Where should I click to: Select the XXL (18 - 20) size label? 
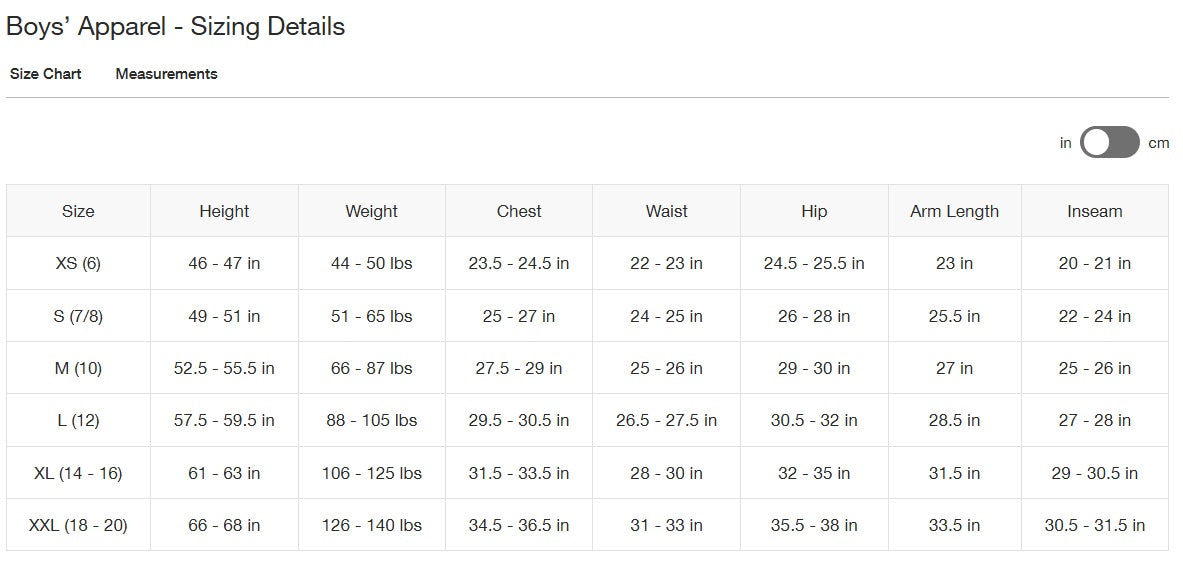tap(78, 525)
